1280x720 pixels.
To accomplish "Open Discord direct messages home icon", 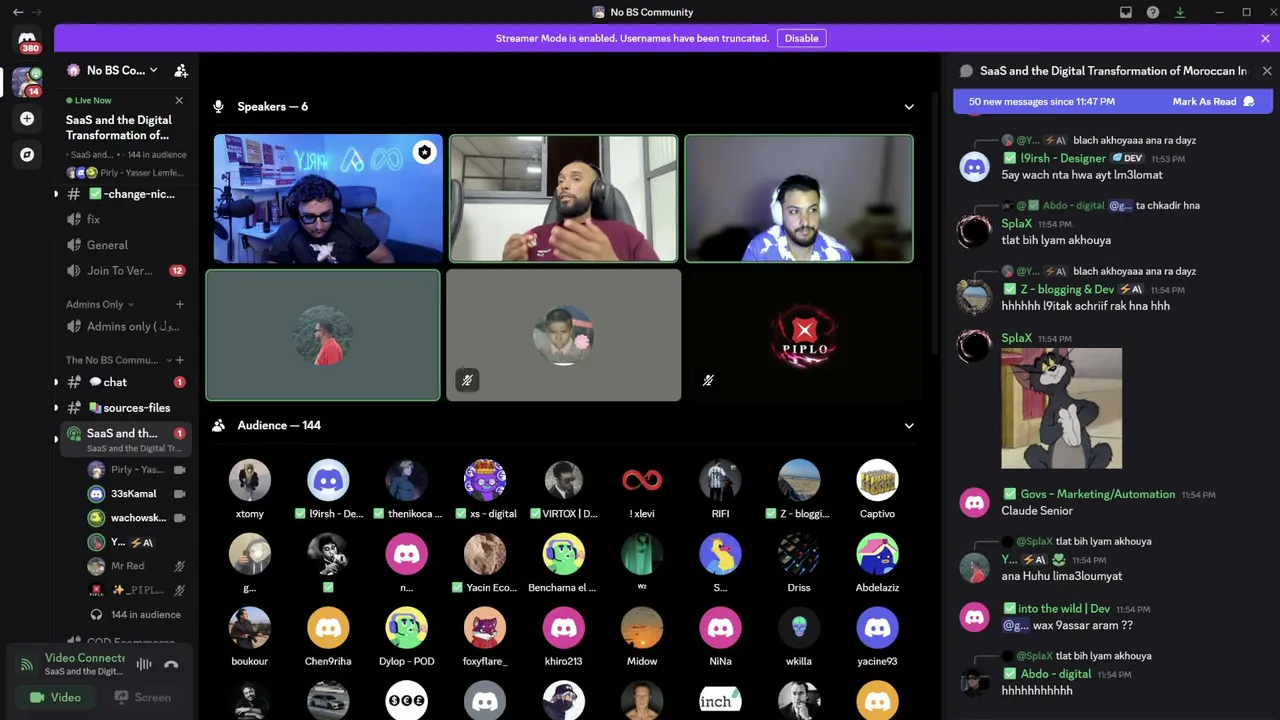I will tap(27, 41).
